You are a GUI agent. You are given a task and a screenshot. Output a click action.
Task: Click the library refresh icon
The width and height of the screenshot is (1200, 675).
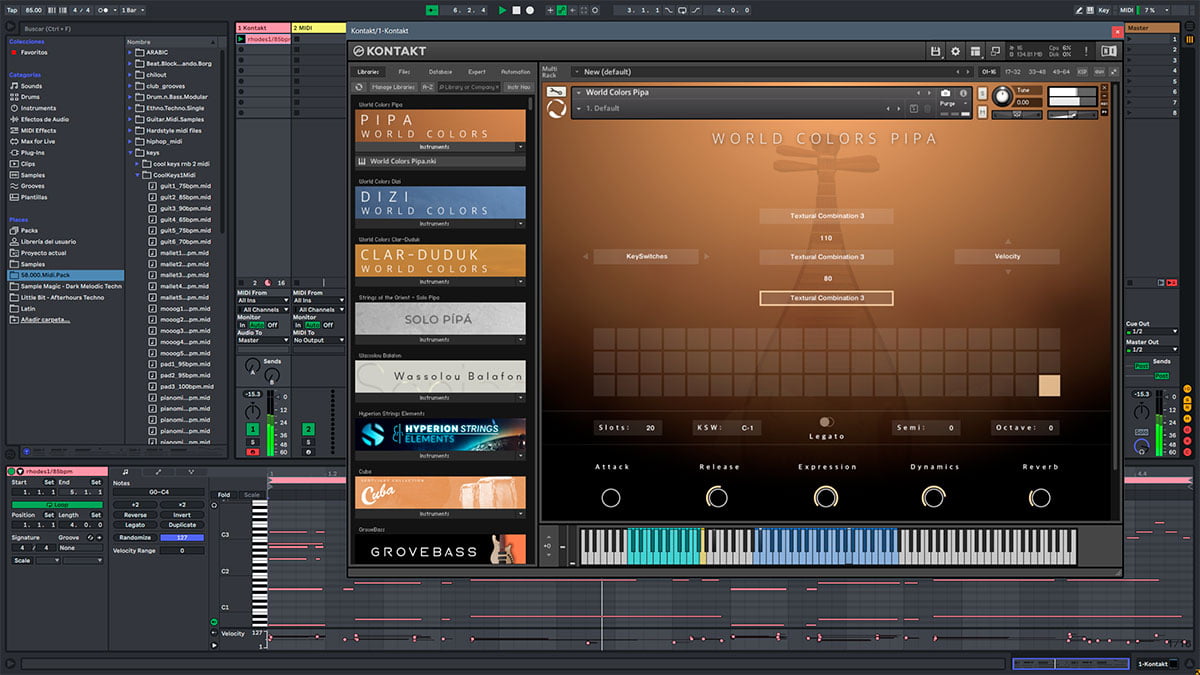[x=361, y=87]
